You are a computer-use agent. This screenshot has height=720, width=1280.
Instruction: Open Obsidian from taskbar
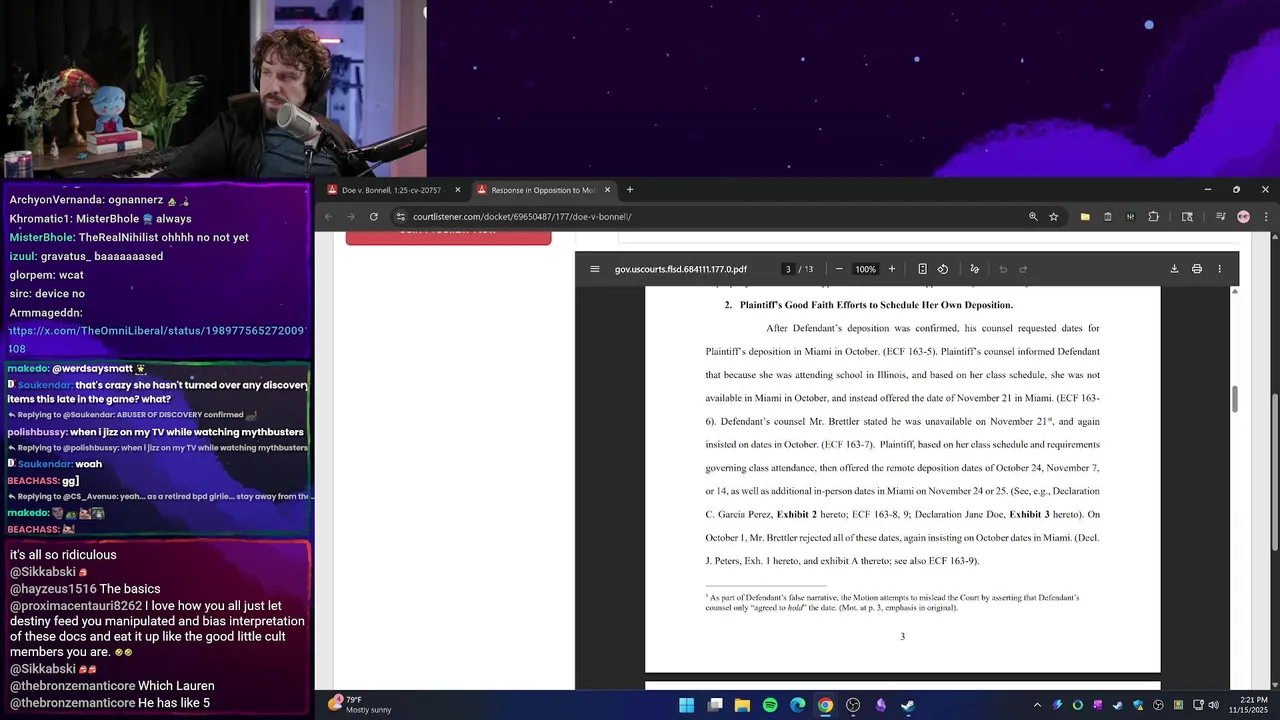(881, 705)
